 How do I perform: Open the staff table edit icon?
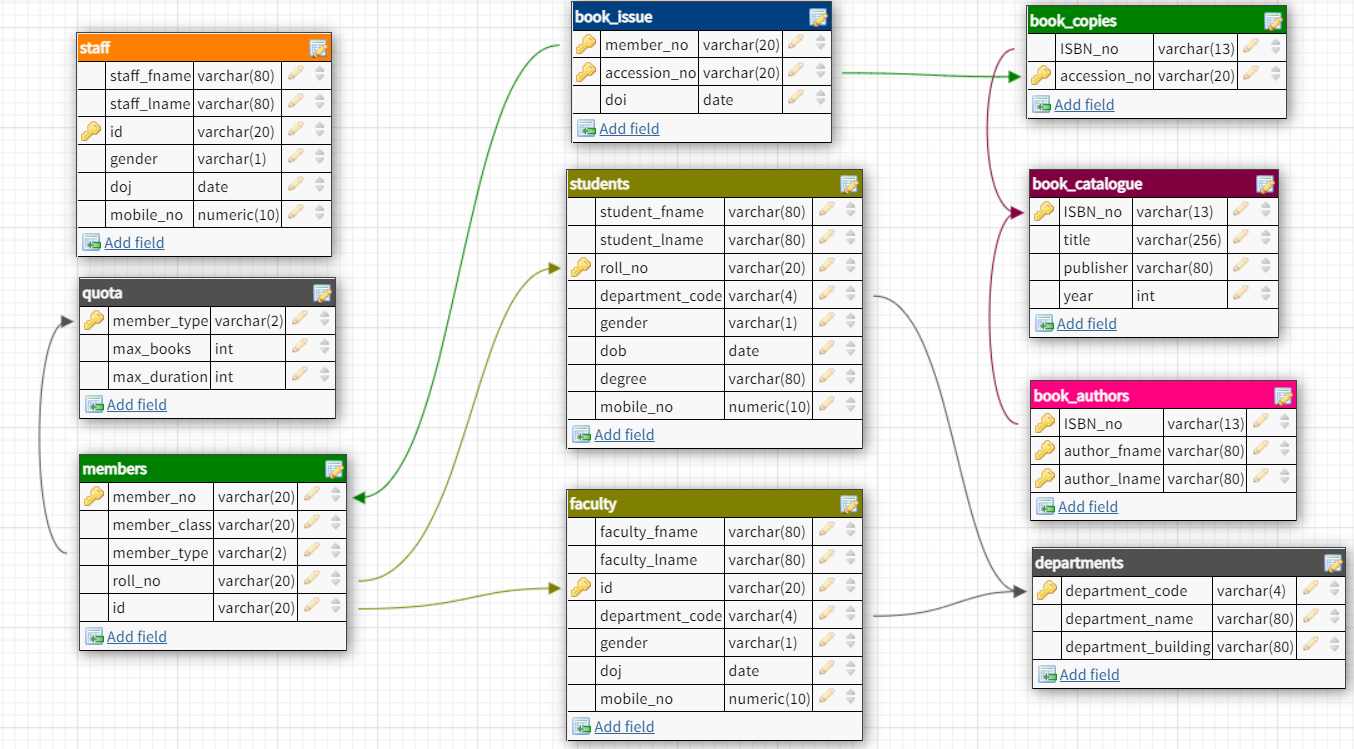coord(319,48)
